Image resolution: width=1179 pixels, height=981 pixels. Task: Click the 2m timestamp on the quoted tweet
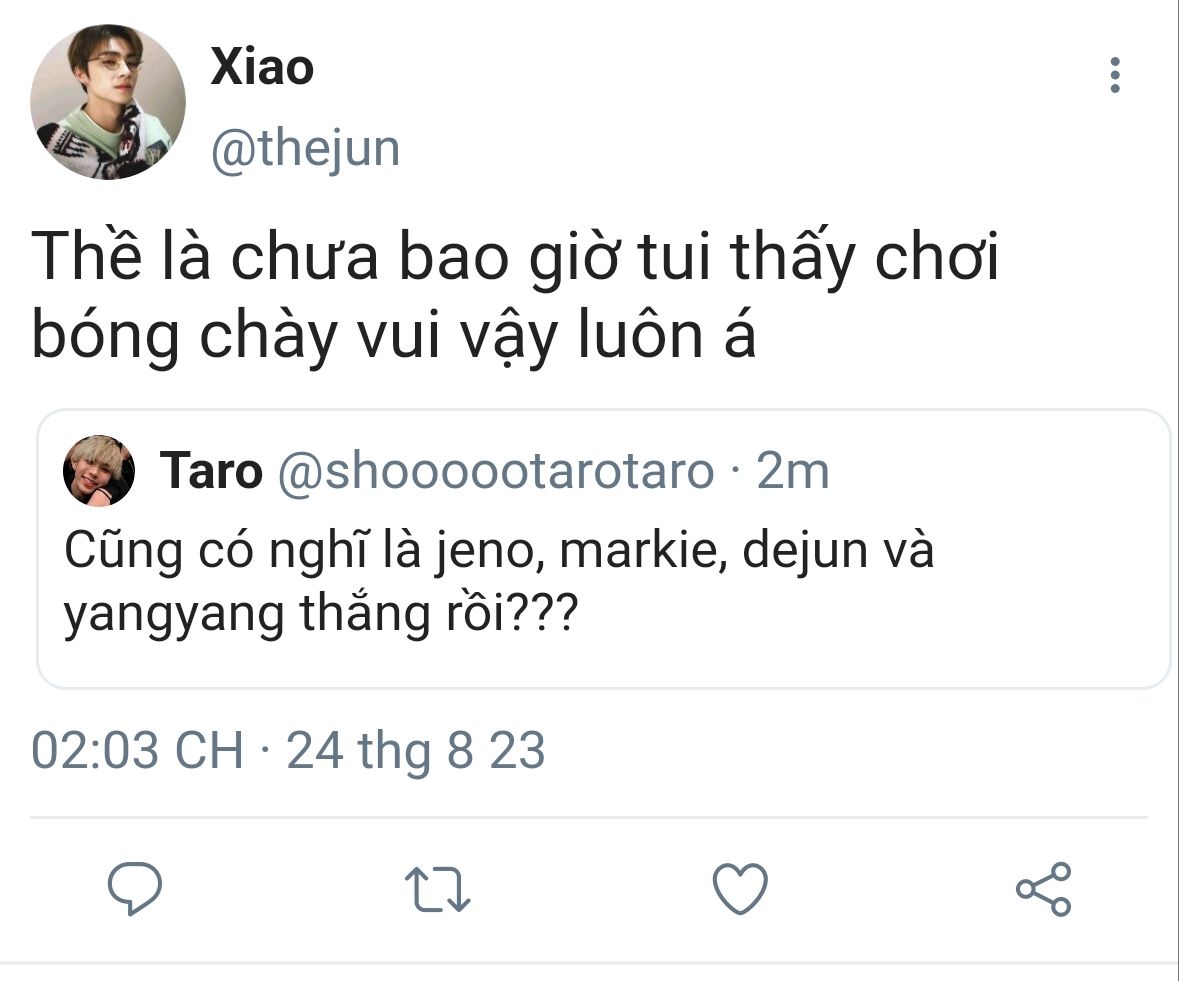point(793,471)
